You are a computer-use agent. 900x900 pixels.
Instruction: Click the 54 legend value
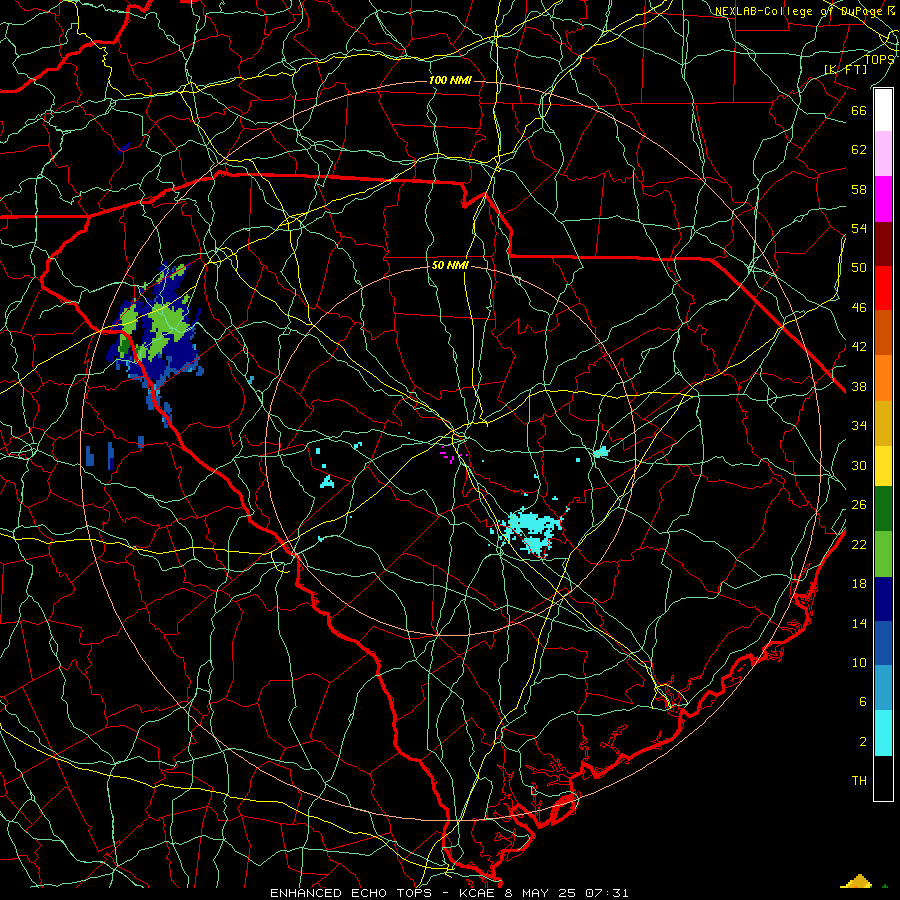tap(859, 228)
